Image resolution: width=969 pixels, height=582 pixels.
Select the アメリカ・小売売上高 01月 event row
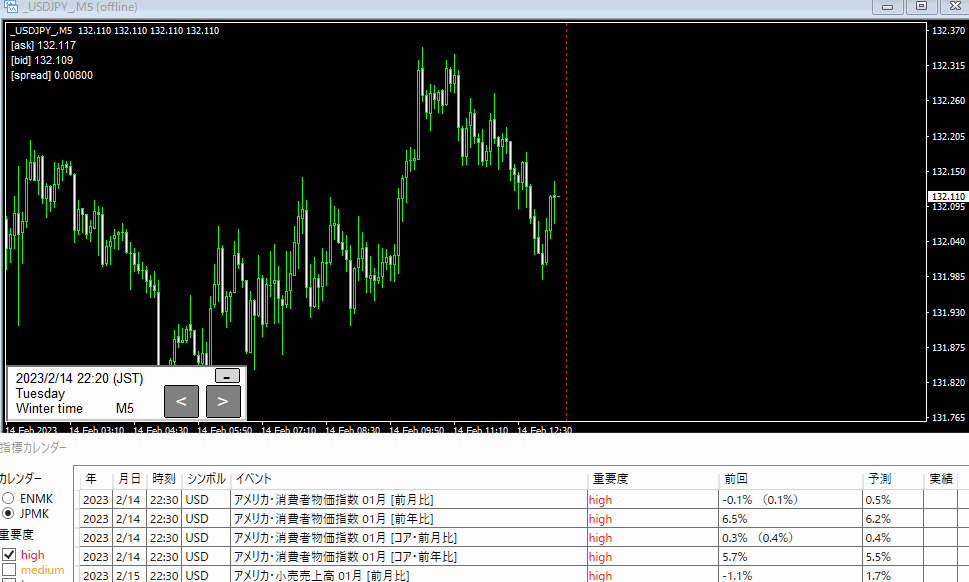coord(320,576)
